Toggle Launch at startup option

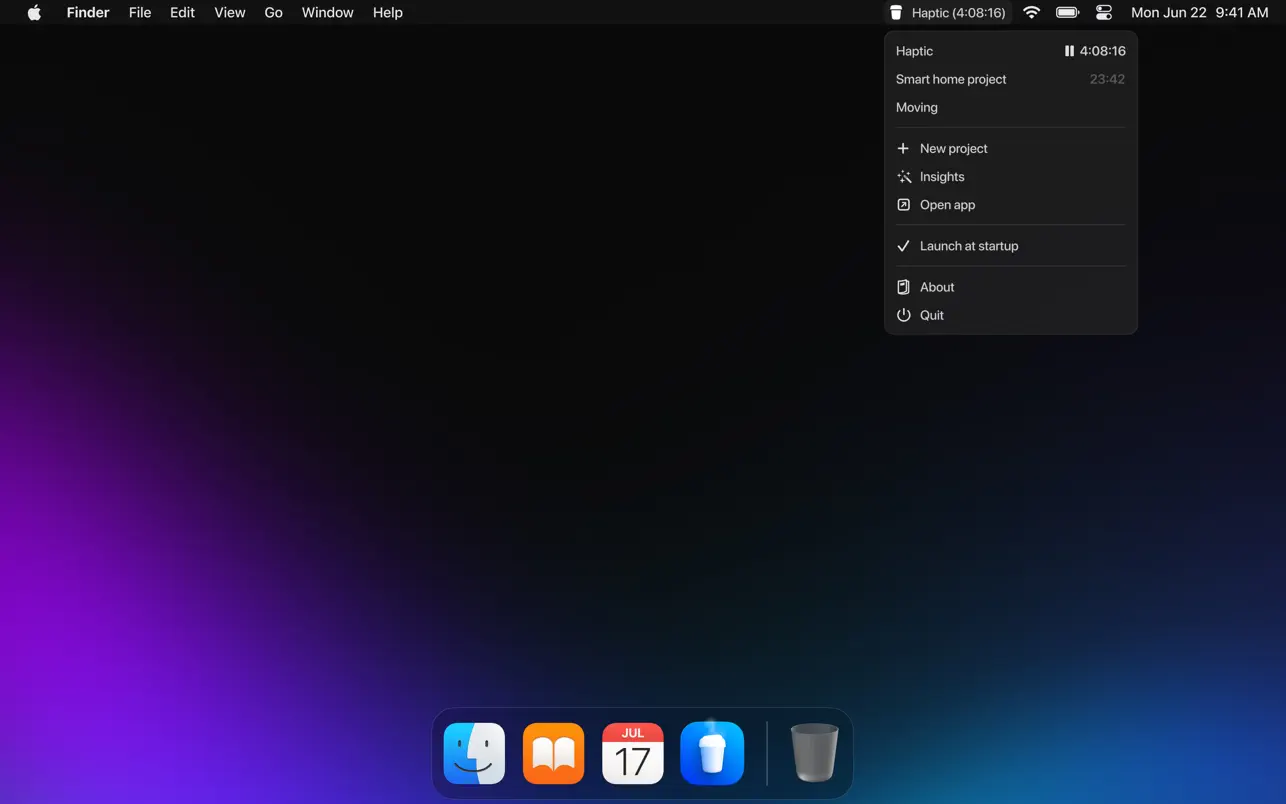968,246
